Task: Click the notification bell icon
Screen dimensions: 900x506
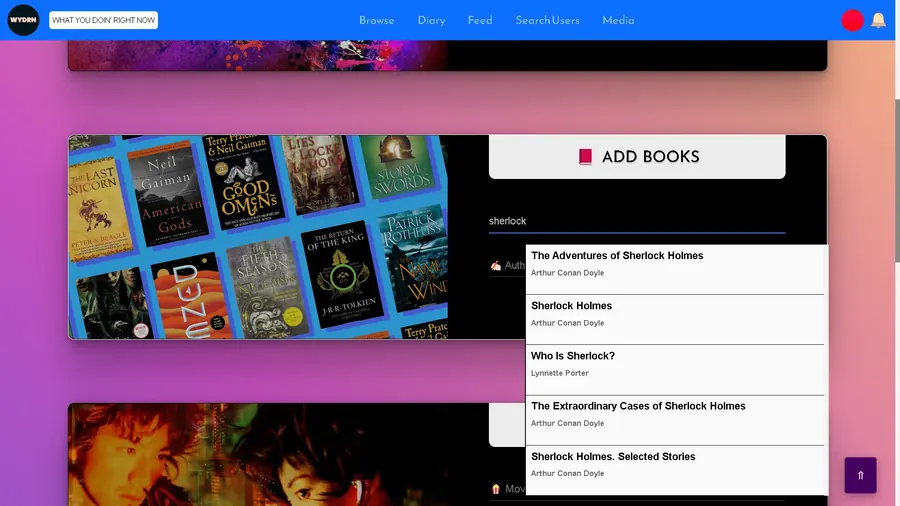Action: click(878, 21)
